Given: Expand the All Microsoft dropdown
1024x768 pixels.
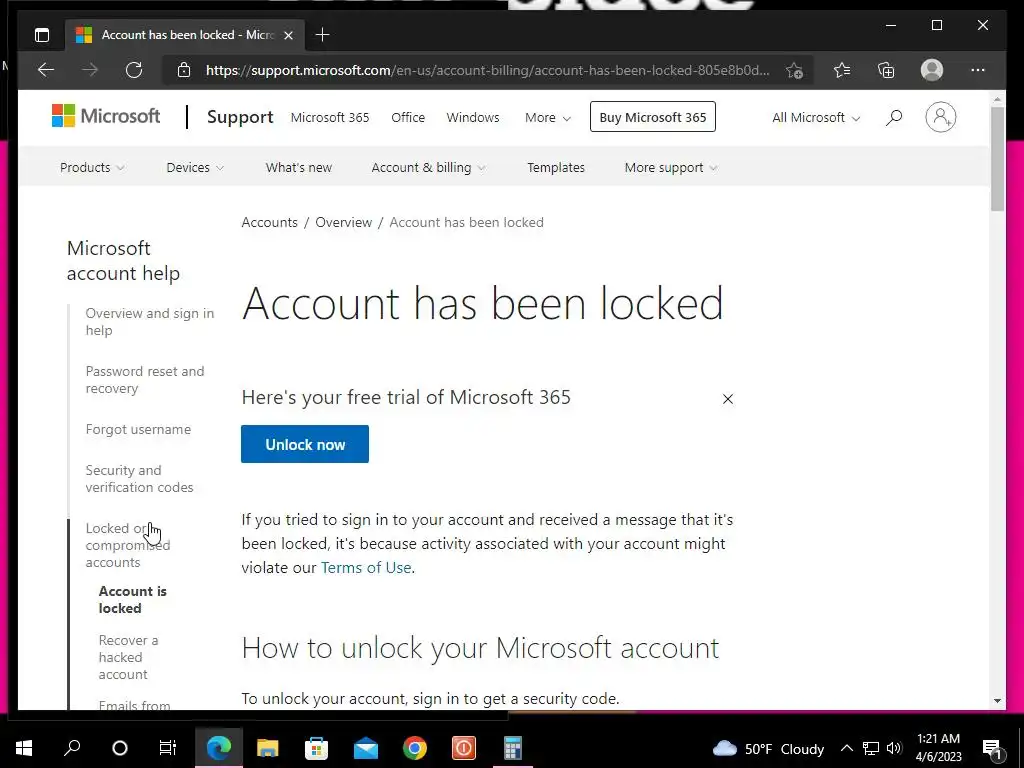Looking at the screenshot, I should (816, 118).
